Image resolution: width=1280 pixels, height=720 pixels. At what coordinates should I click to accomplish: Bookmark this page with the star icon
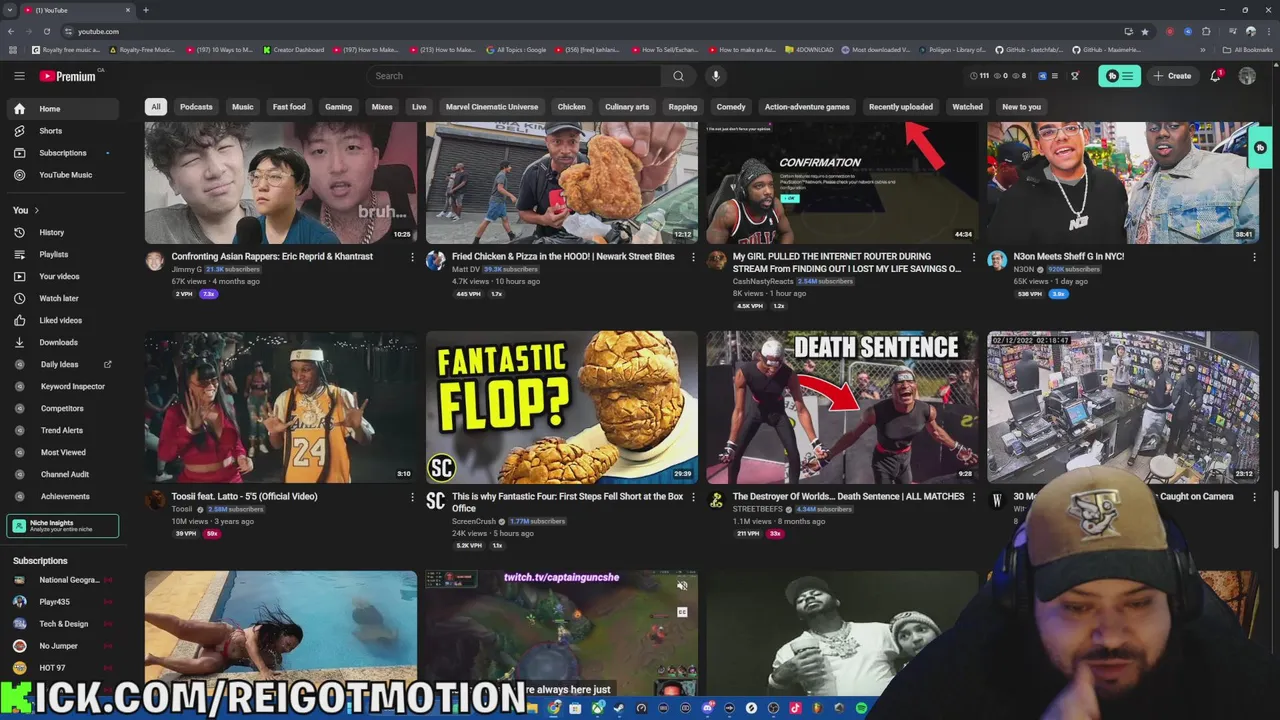tap(1145, 31)
